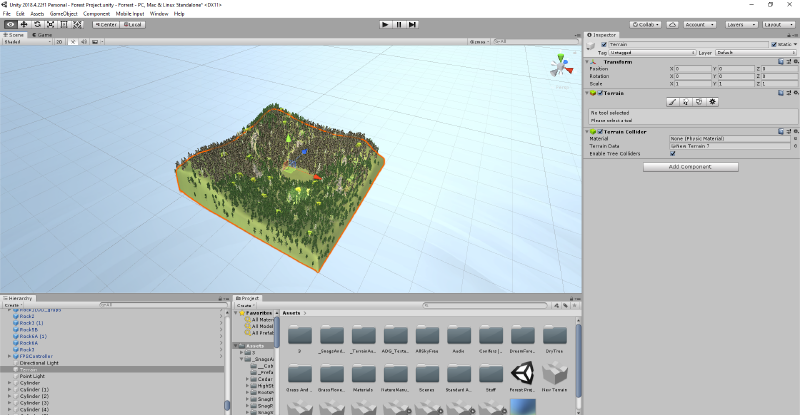Screen dimensions: 800x415
Task: Open the GameObject menu
Action: [x=63, y=14]
